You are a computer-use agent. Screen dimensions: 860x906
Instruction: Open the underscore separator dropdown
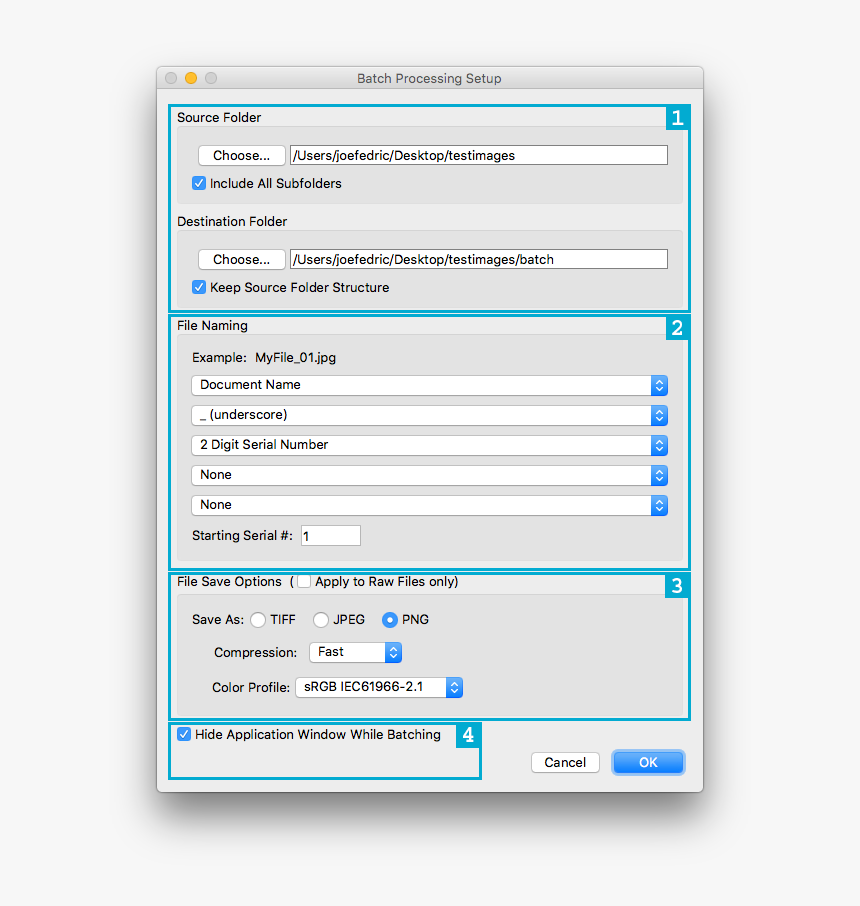[428, 415]
